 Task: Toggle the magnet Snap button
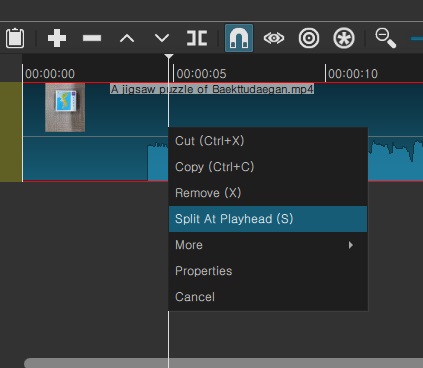pos(239,38)
